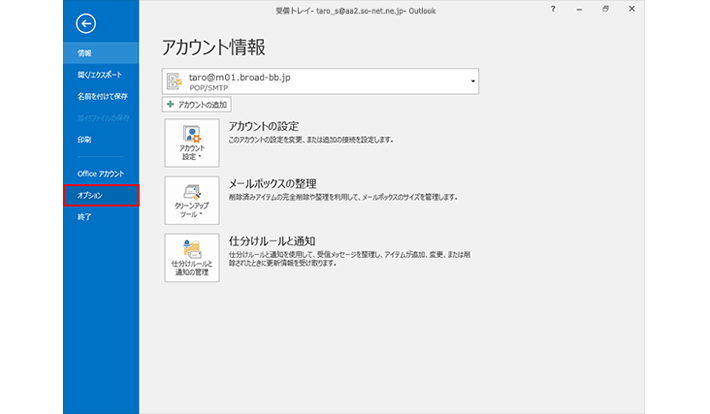The image size is (710, 414).
Task: Choose 名前を付けて保存 in the sidebar
Action: point(102,96)
